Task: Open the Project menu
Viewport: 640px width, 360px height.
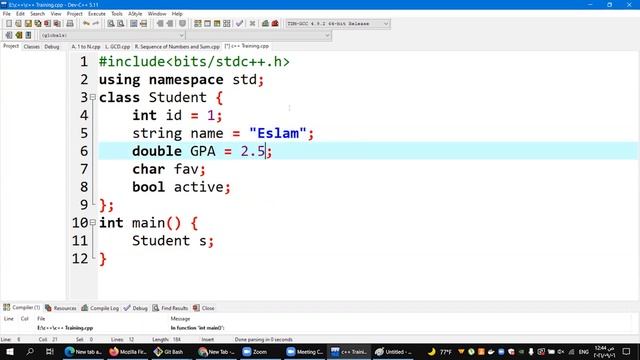Action: [x=75, y=14]
